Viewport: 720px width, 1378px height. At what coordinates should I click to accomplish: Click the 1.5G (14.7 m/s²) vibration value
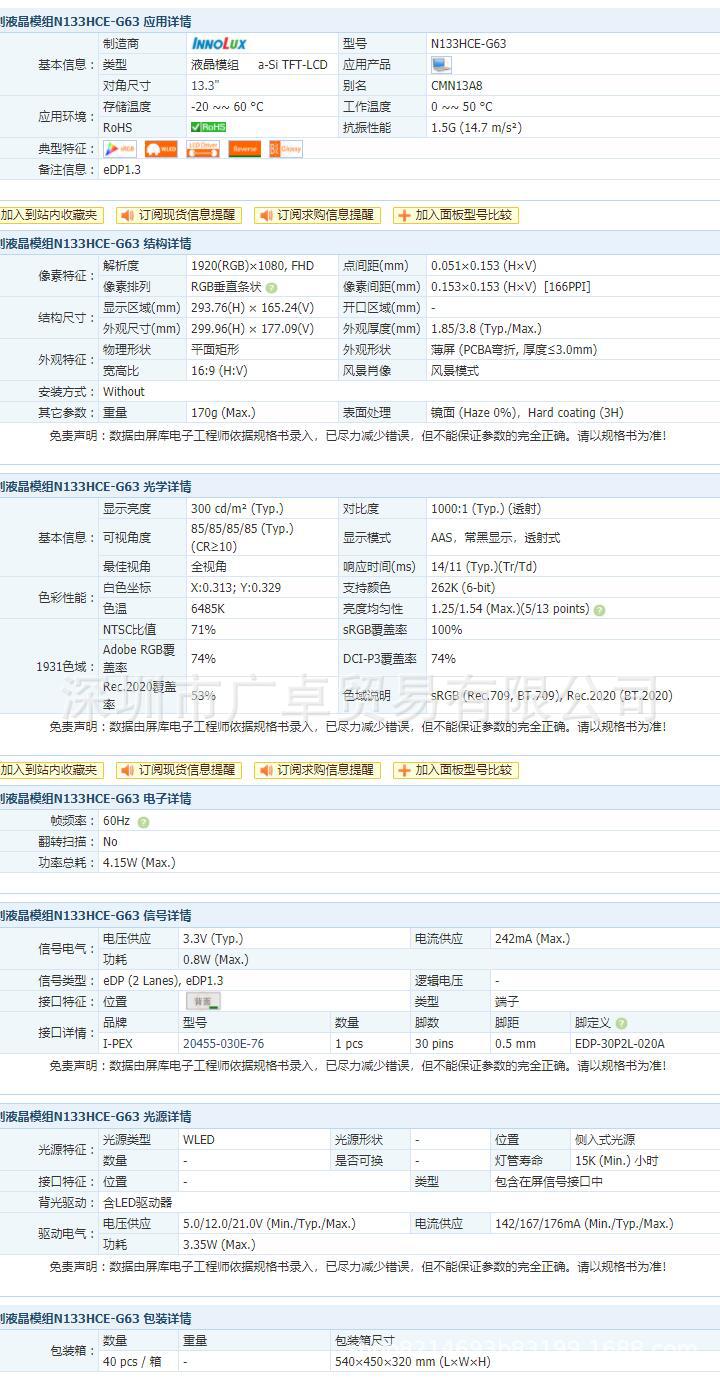(x=476, y=127)
